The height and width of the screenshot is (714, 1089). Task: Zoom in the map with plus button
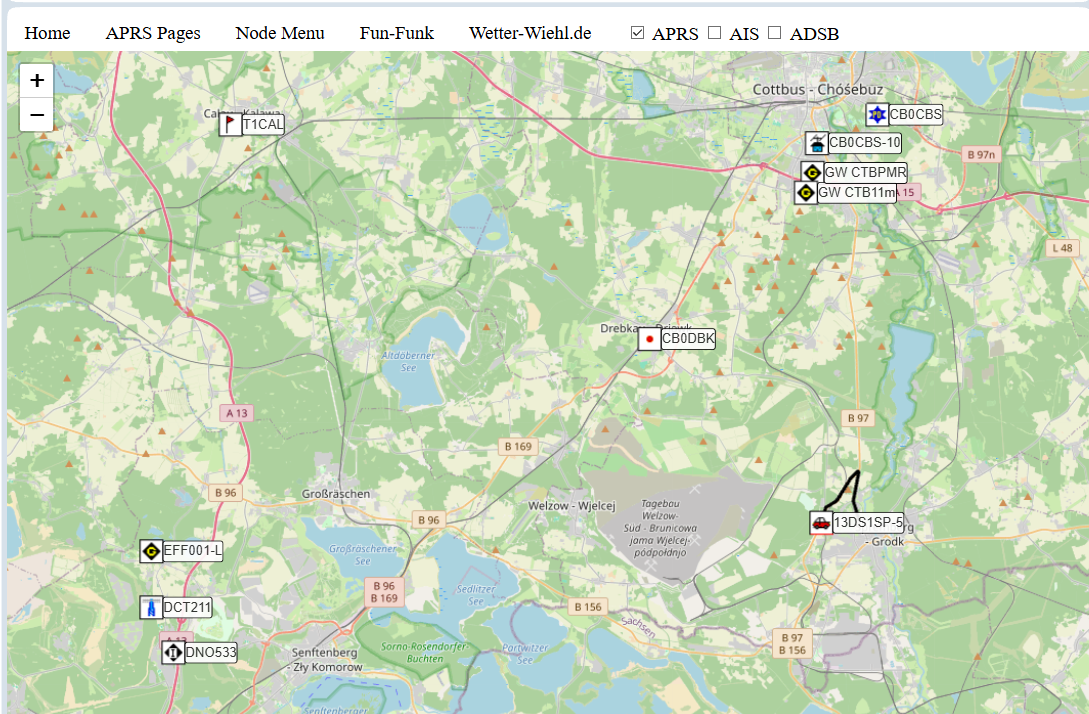(x=37, y=81)
